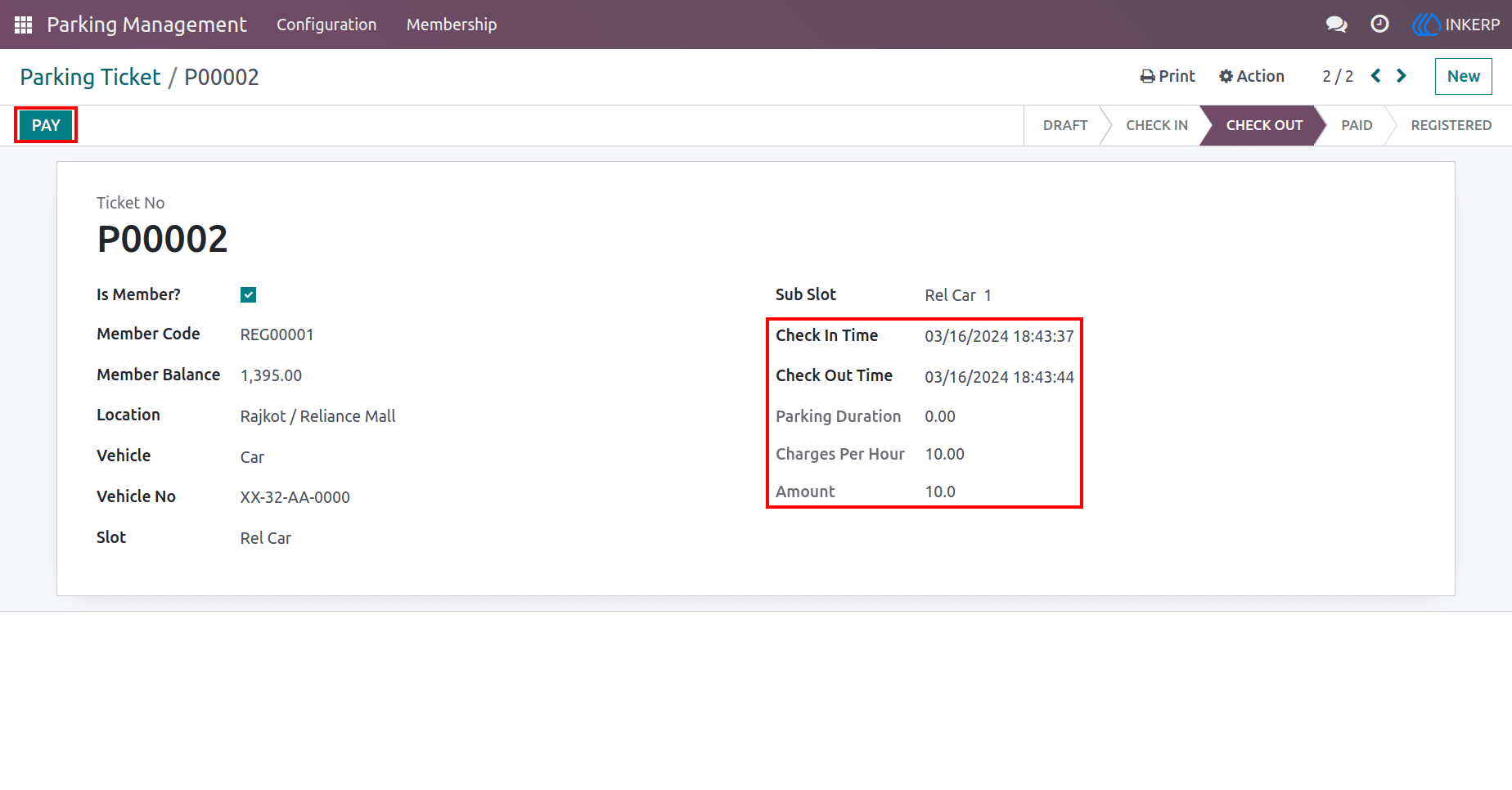Go back to Parking Ticket breadcrumb
1512x790 pixels.
[90, 77]
